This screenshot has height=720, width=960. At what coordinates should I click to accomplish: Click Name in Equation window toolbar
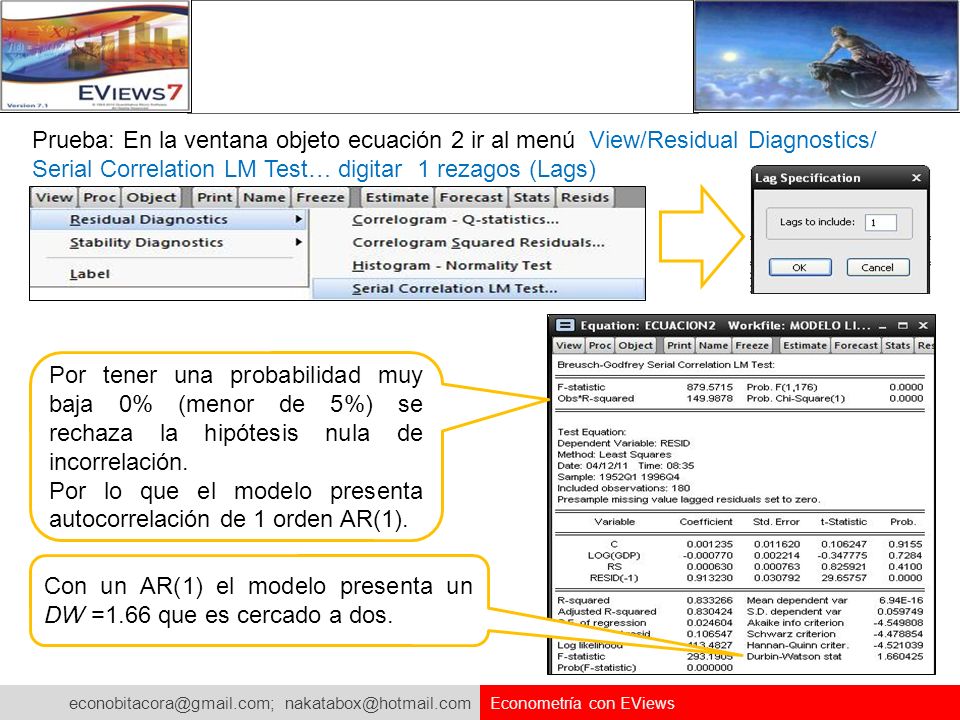[x=713, y=345]
